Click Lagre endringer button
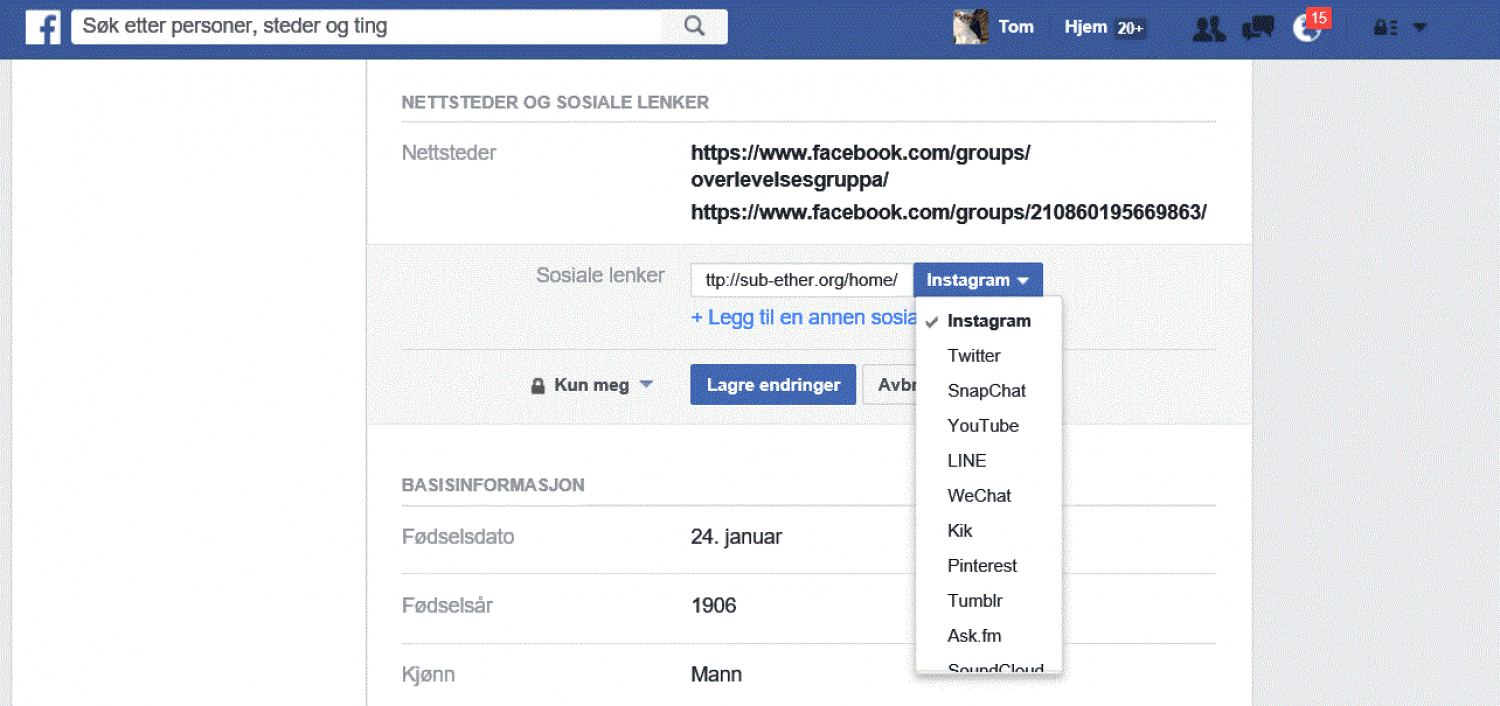 coord(773,385)
